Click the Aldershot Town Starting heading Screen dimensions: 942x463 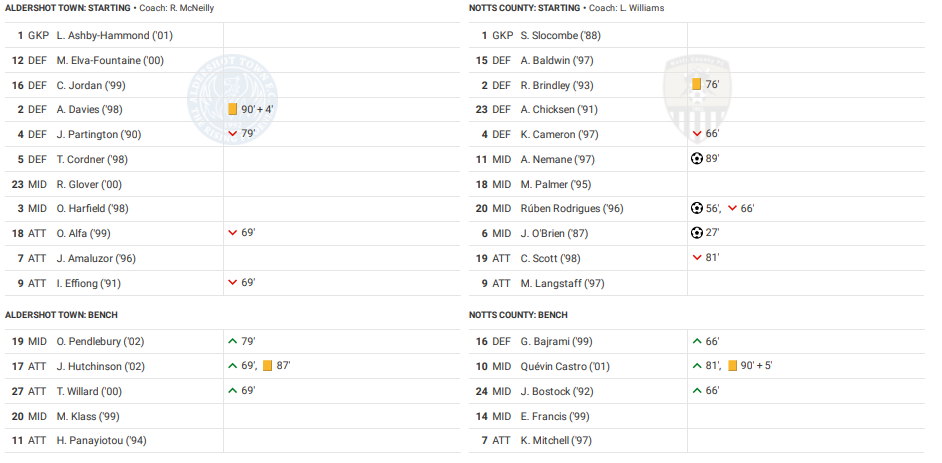68,8
